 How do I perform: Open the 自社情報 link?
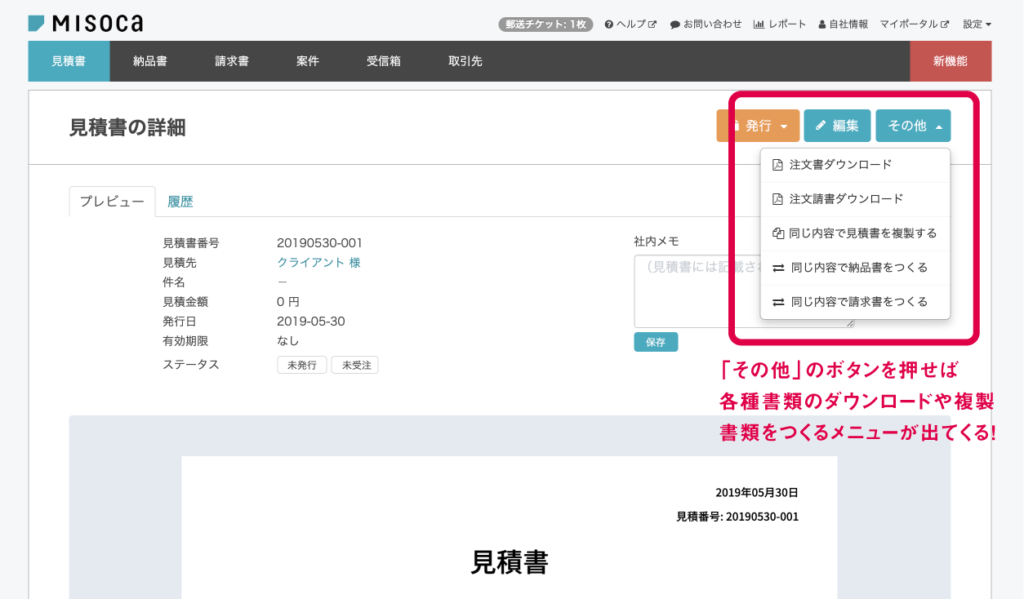point(843,24)
